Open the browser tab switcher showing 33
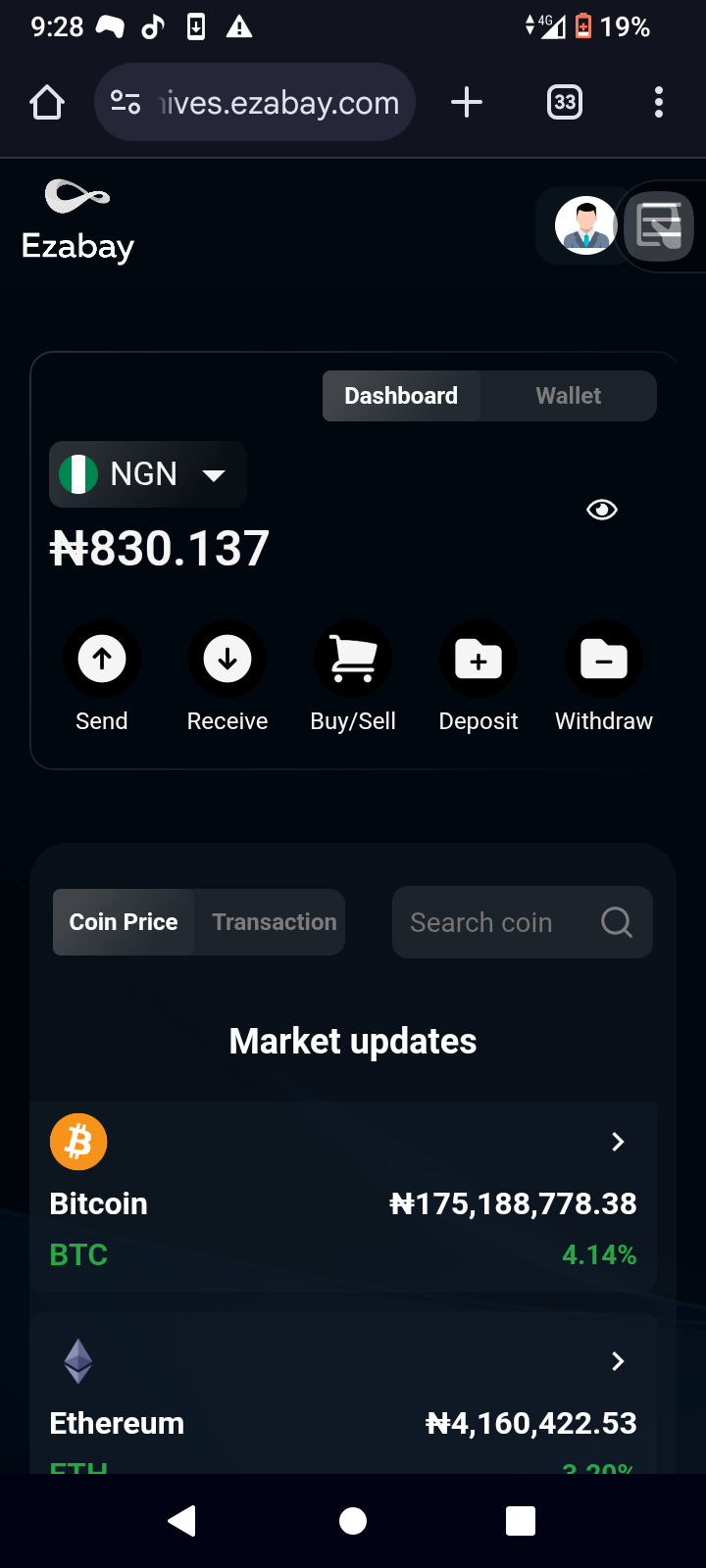706x1568 pixels. click(565, 102)
